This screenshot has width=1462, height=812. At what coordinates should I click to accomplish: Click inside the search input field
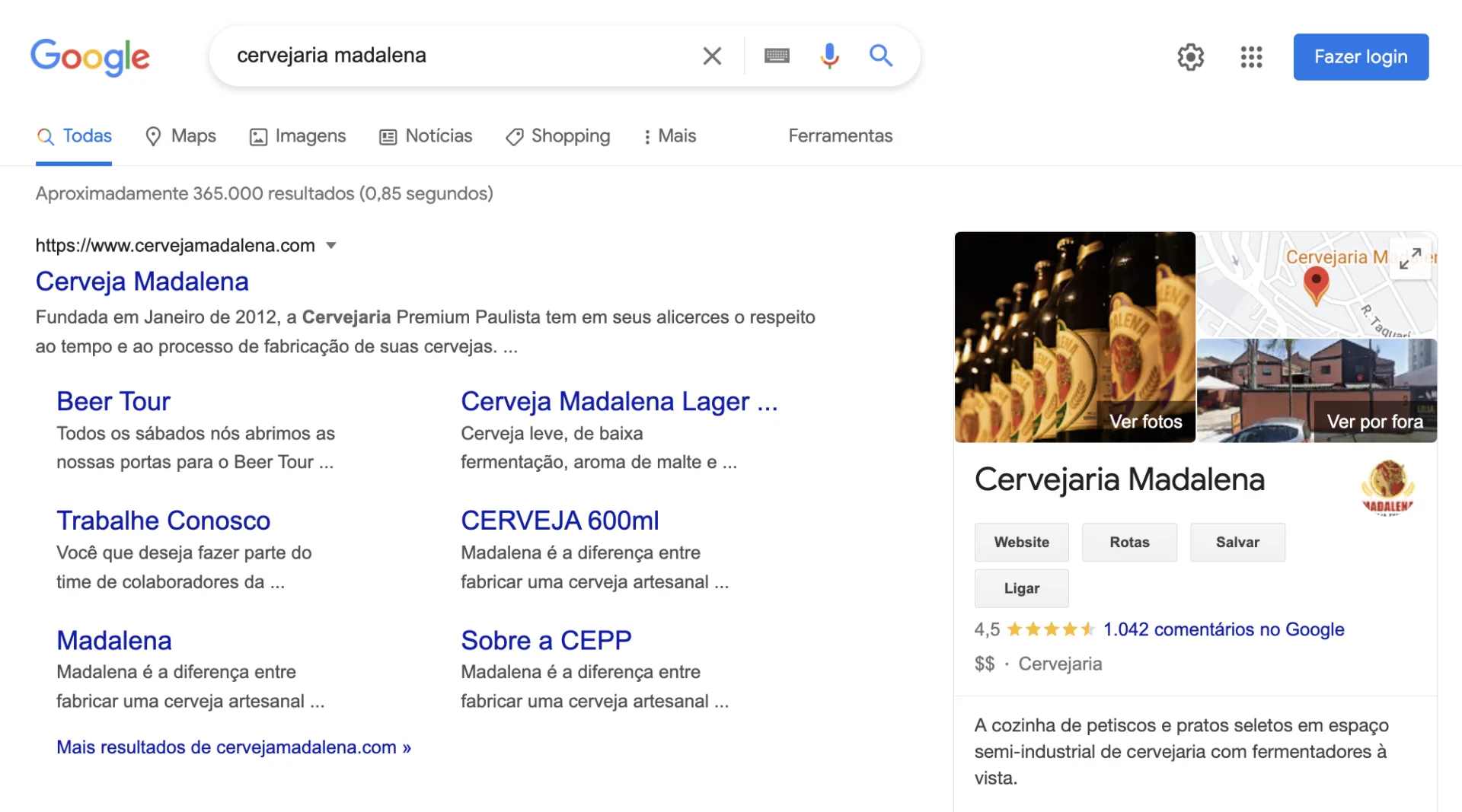click(x=457, y=56)
